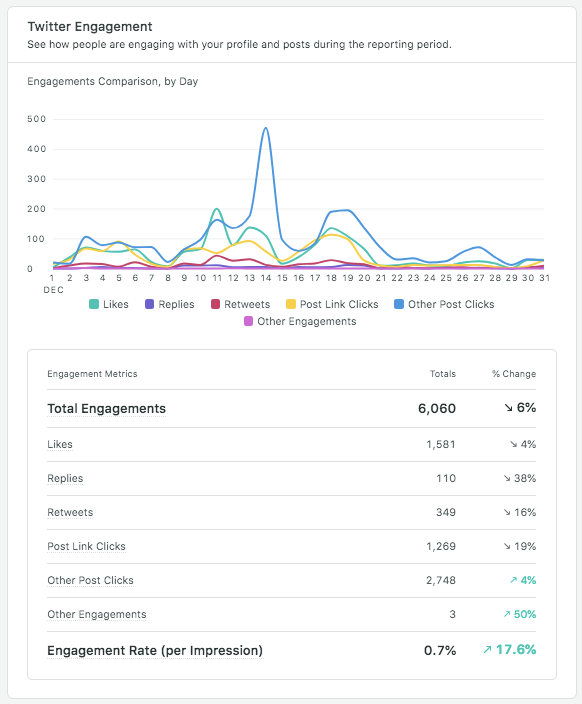Viewport: 582px width, 704px height.
Task: Click the peak of Other Post Clicks line
Action: click(x=266, y=128)
